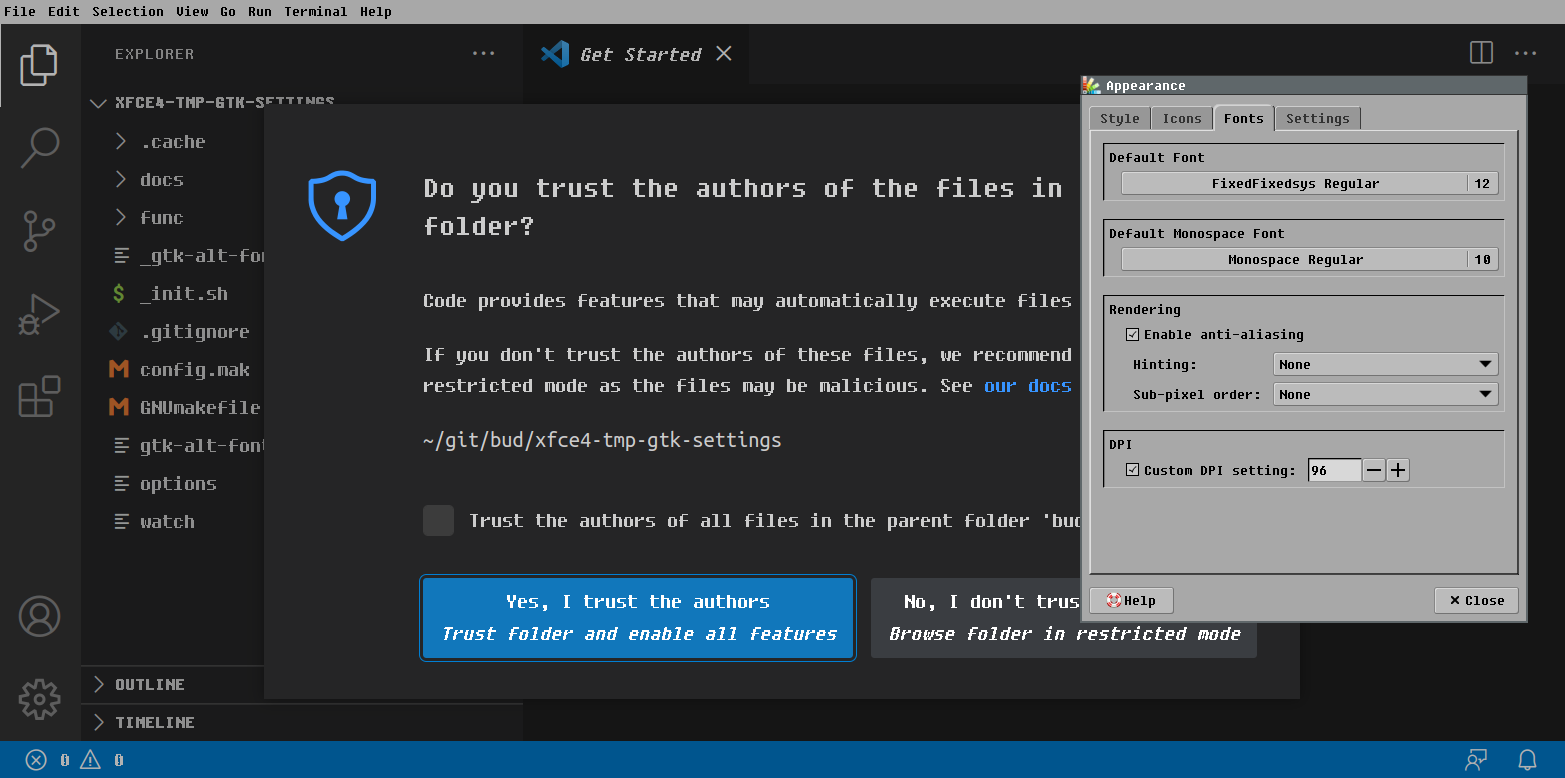Viewport: 1565px width, 778px height.
Task: Click the Appearance window title icon
Action: point(1092,86)
